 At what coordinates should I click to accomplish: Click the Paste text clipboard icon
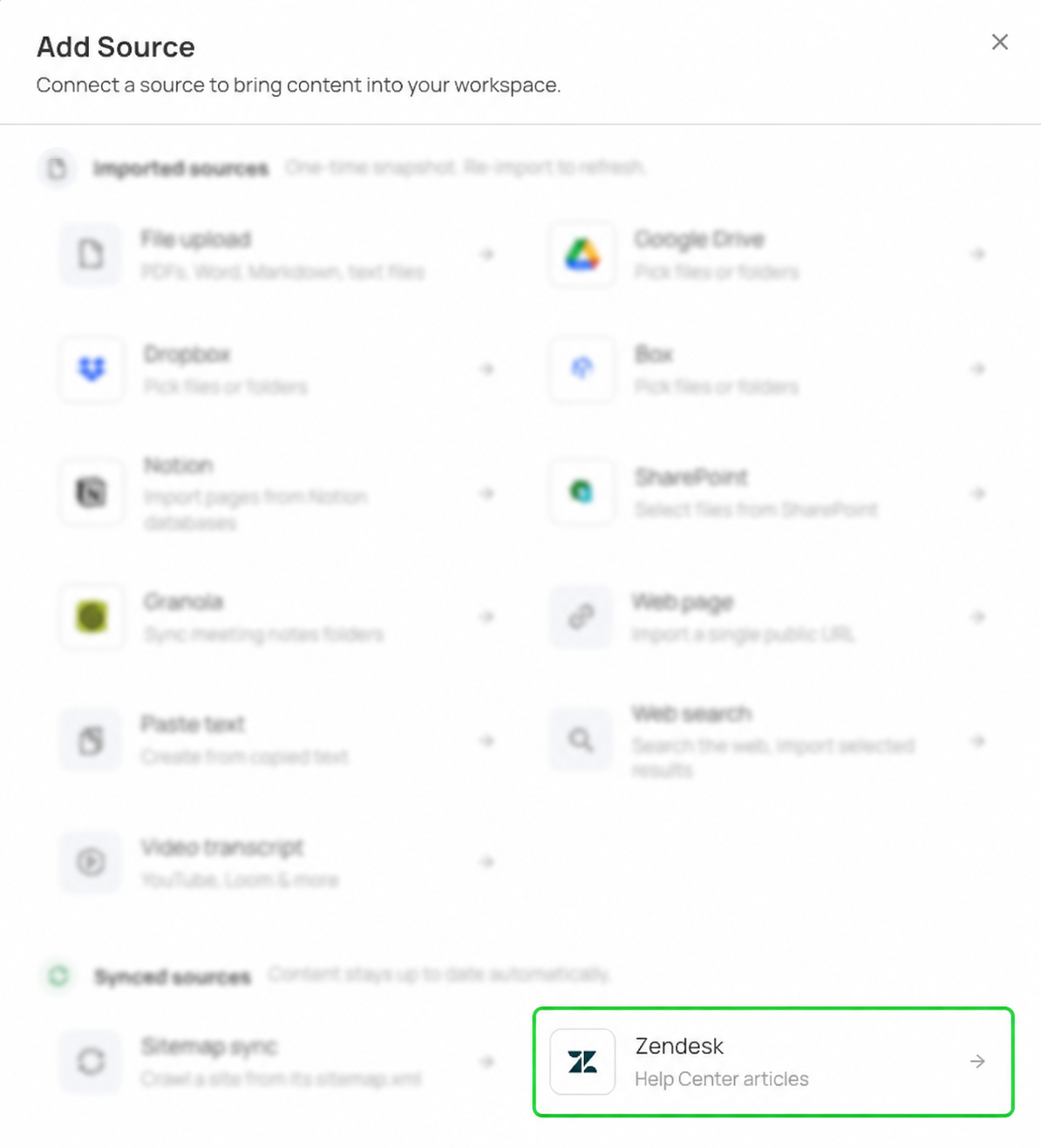(x=92, y=741)
